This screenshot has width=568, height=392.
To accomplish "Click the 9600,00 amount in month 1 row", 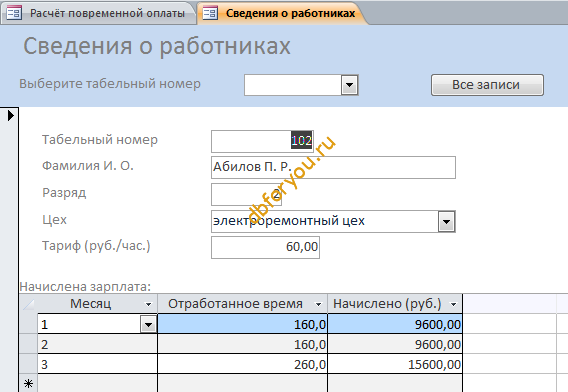I will pyautogui.click(x=395, y=324).
